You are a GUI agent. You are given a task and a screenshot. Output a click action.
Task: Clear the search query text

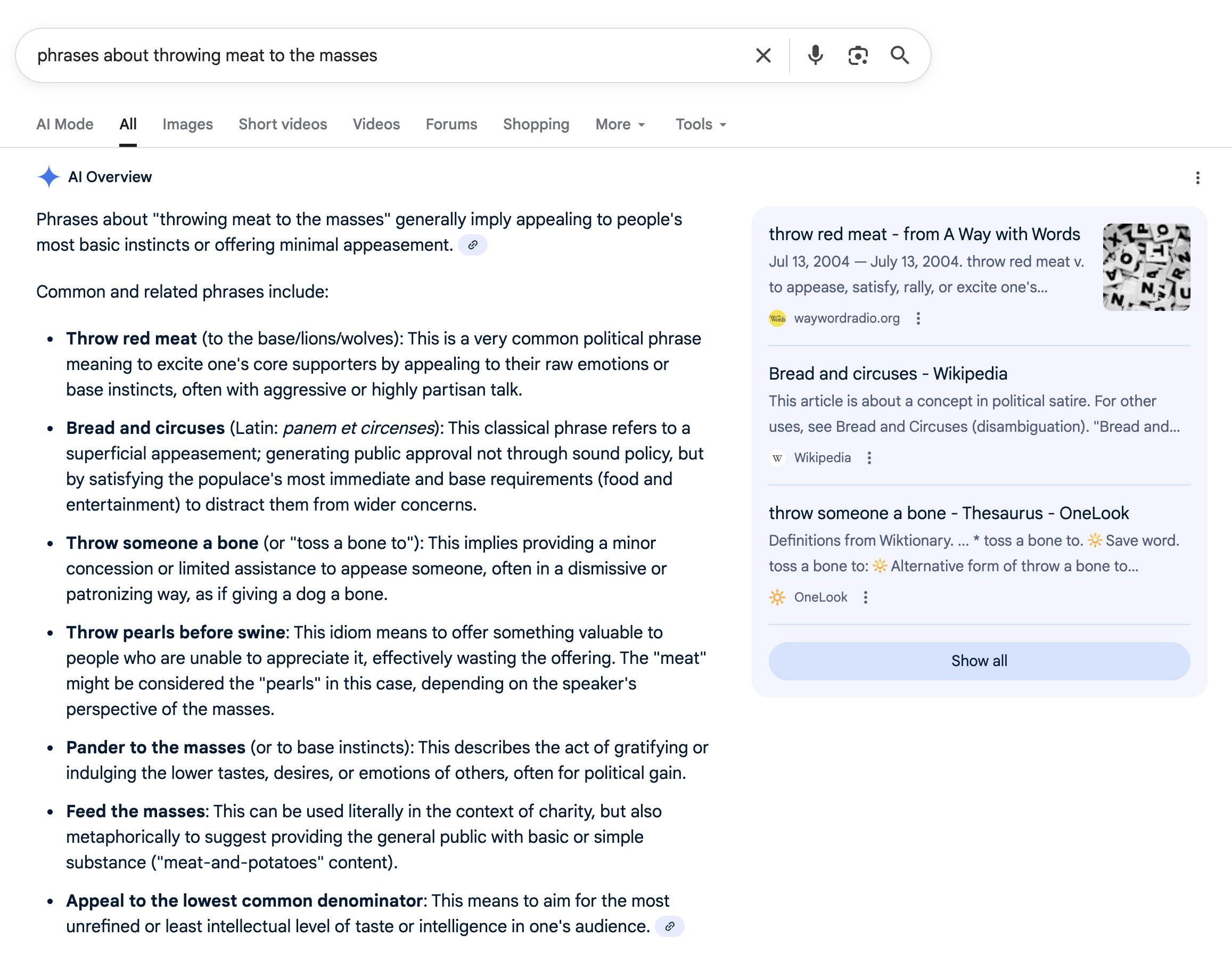tap(763, 55)
